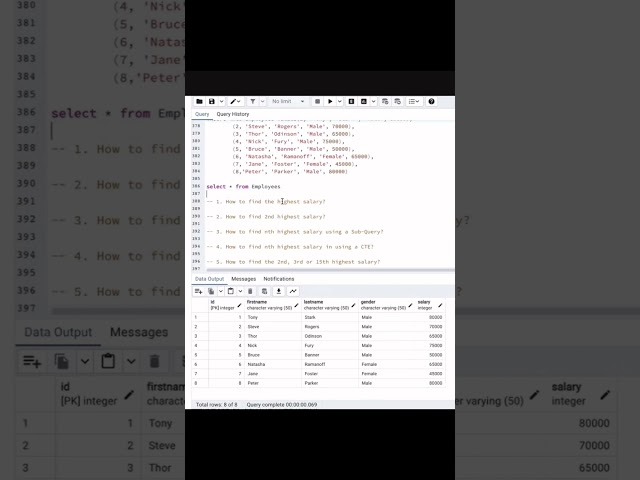Click the Explain icon
This screenshot has width=640, height=480.
[351, 102]
